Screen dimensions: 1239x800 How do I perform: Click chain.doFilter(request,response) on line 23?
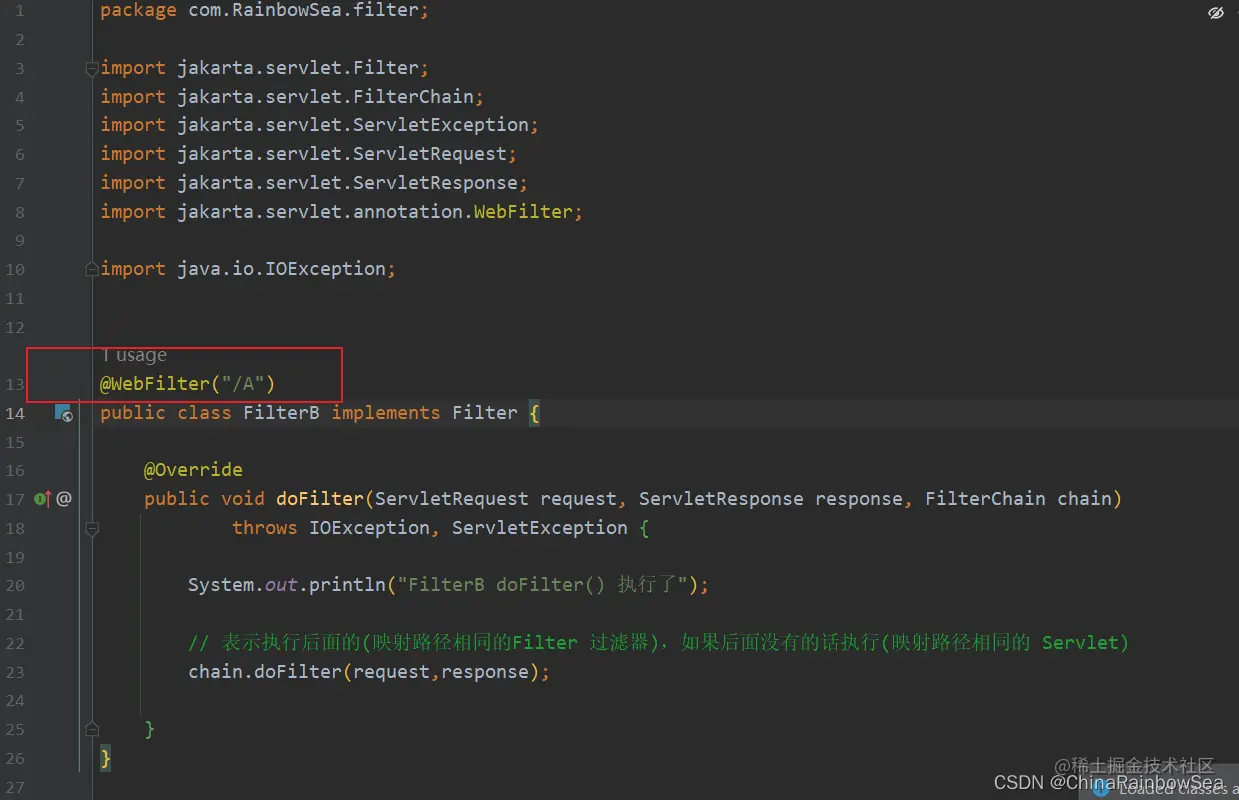[x=369, y=671]
